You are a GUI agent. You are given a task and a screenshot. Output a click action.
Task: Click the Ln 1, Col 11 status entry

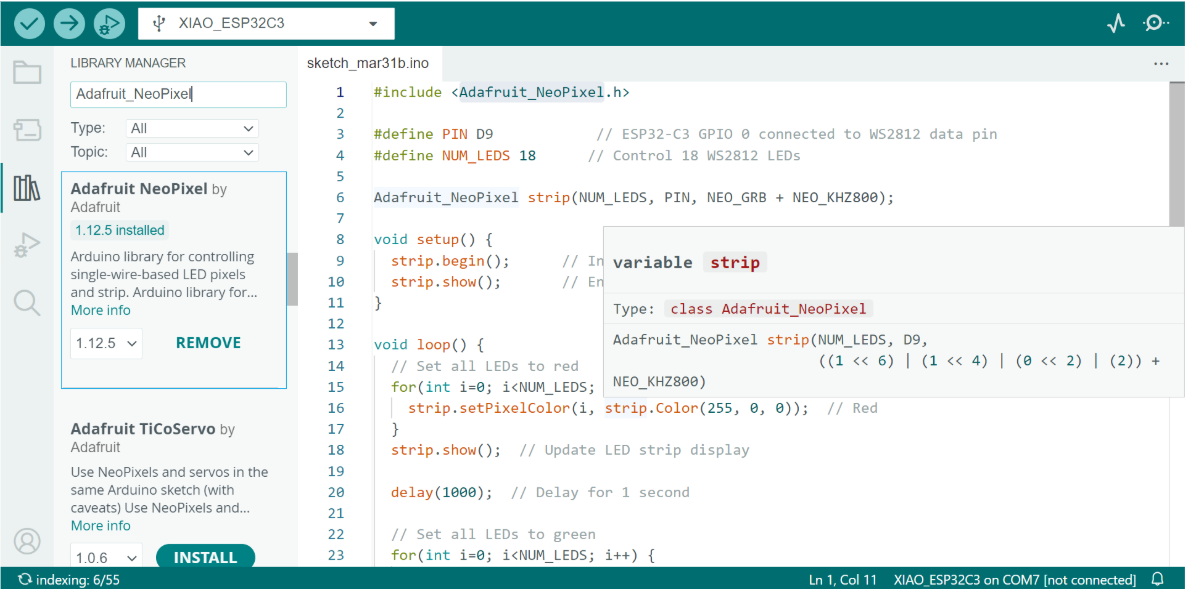[843, 580]
